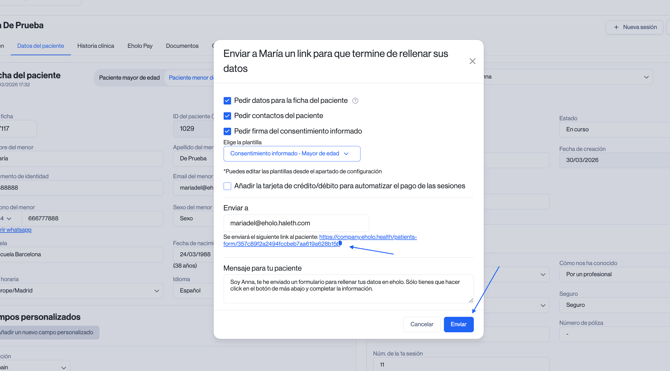Click the Añadir un nuevo campo personalizado button
Screen dimensions: 670x371
pyautogui.click(x=49, y=332)
